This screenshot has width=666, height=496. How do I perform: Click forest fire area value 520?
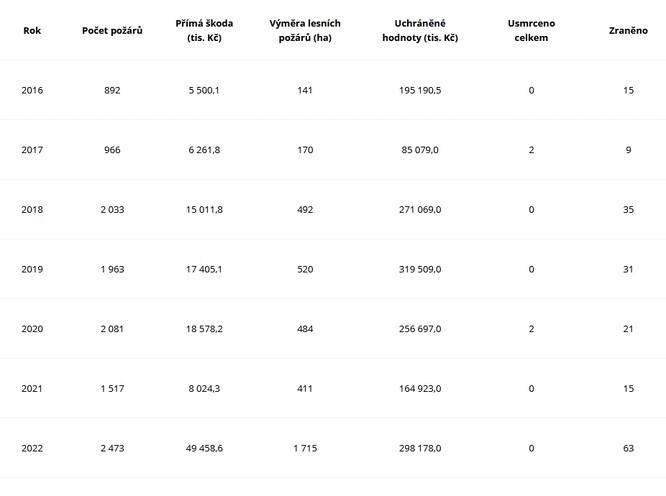(x=305, y=269)
